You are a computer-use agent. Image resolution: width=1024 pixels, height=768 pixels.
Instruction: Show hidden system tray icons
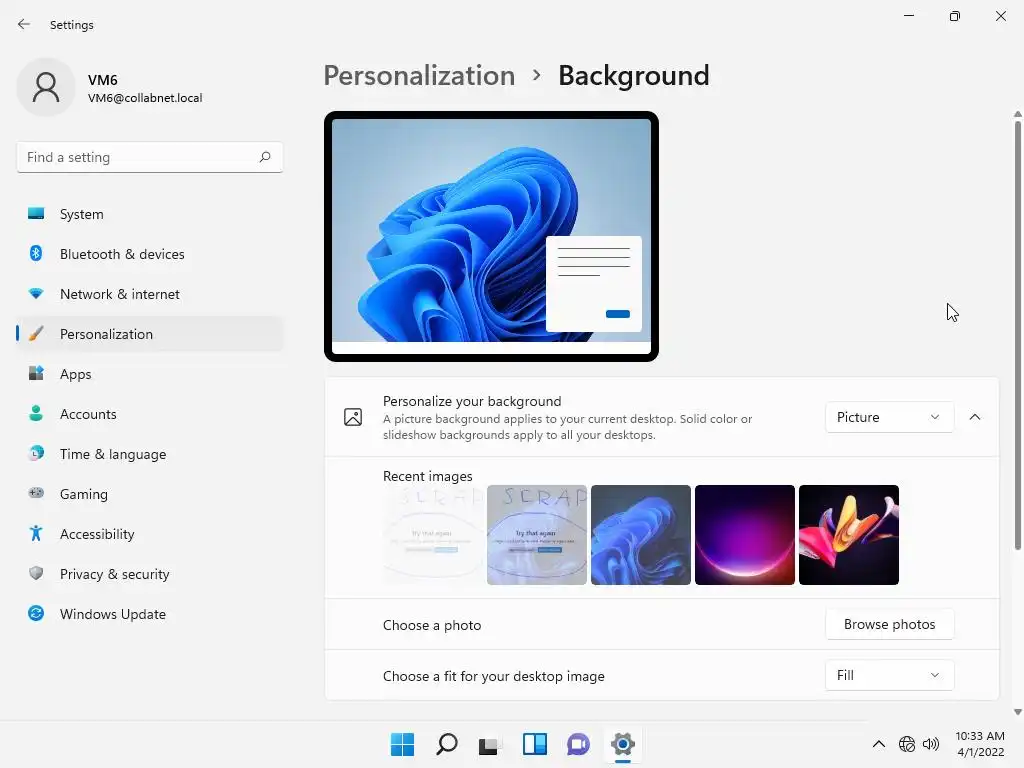[x=879, y=744]
